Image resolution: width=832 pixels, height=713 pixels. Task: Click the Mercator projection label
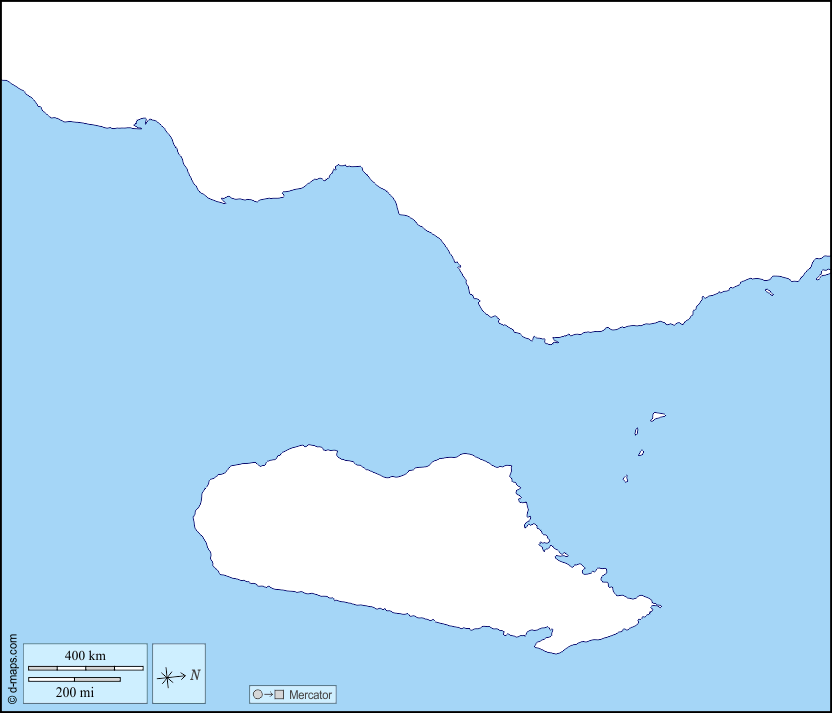coord(310,694)
